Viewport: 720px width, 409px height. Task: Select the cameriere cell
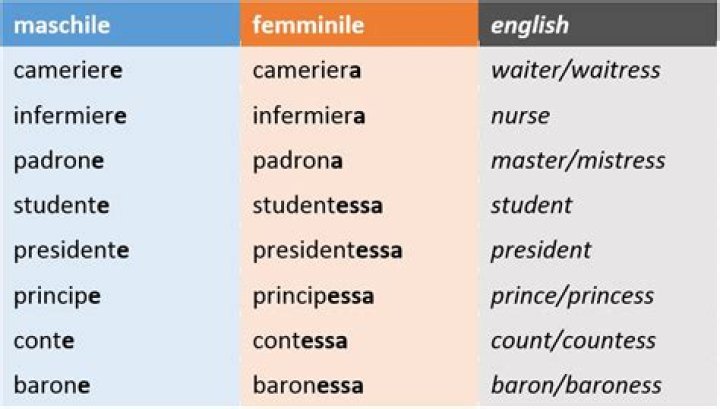(x=68, y=71)
